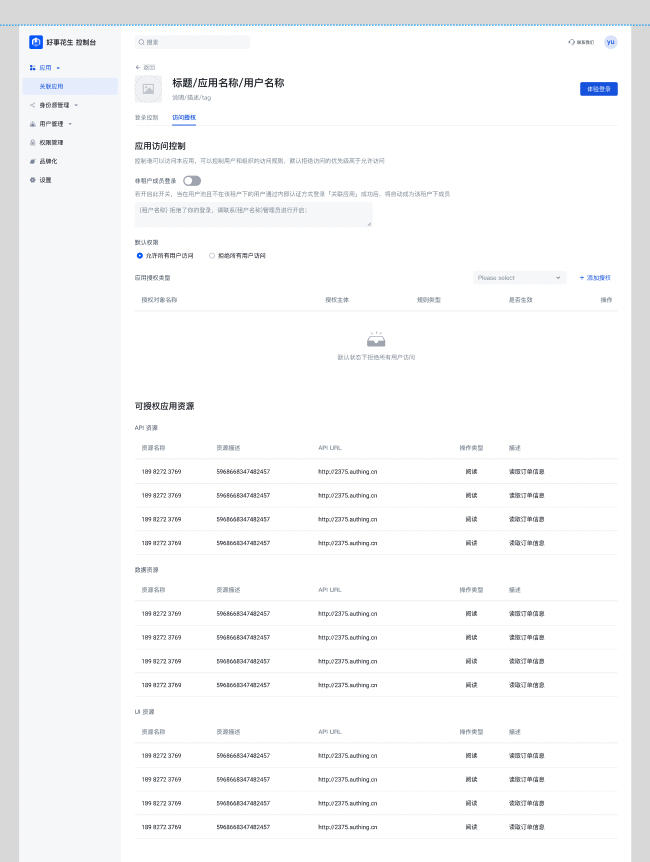Viewport: 650px width, 862px height.
Task: Click the yu user avatar
Action: [611, 42]
